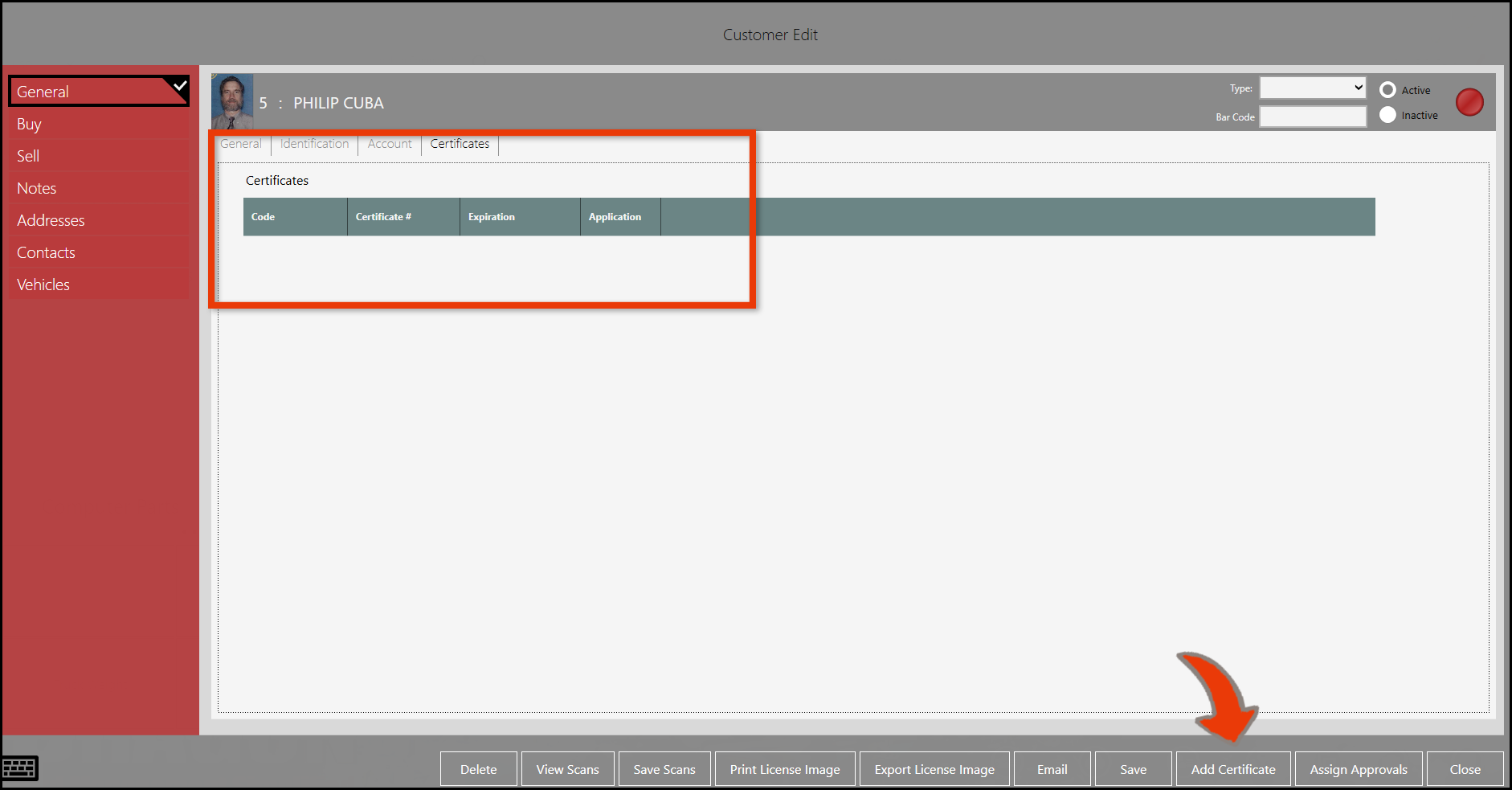The width and height of the screenshot is (1512, 790).
Task: Open the on-screen keyboard icon
Action: (20, 768)
